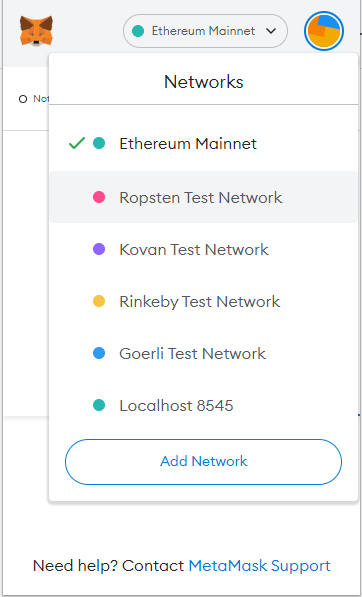Viewport: 362px width, 597px height.
Task: Click the purple Kovan network dot
Action: pos(99,250)
